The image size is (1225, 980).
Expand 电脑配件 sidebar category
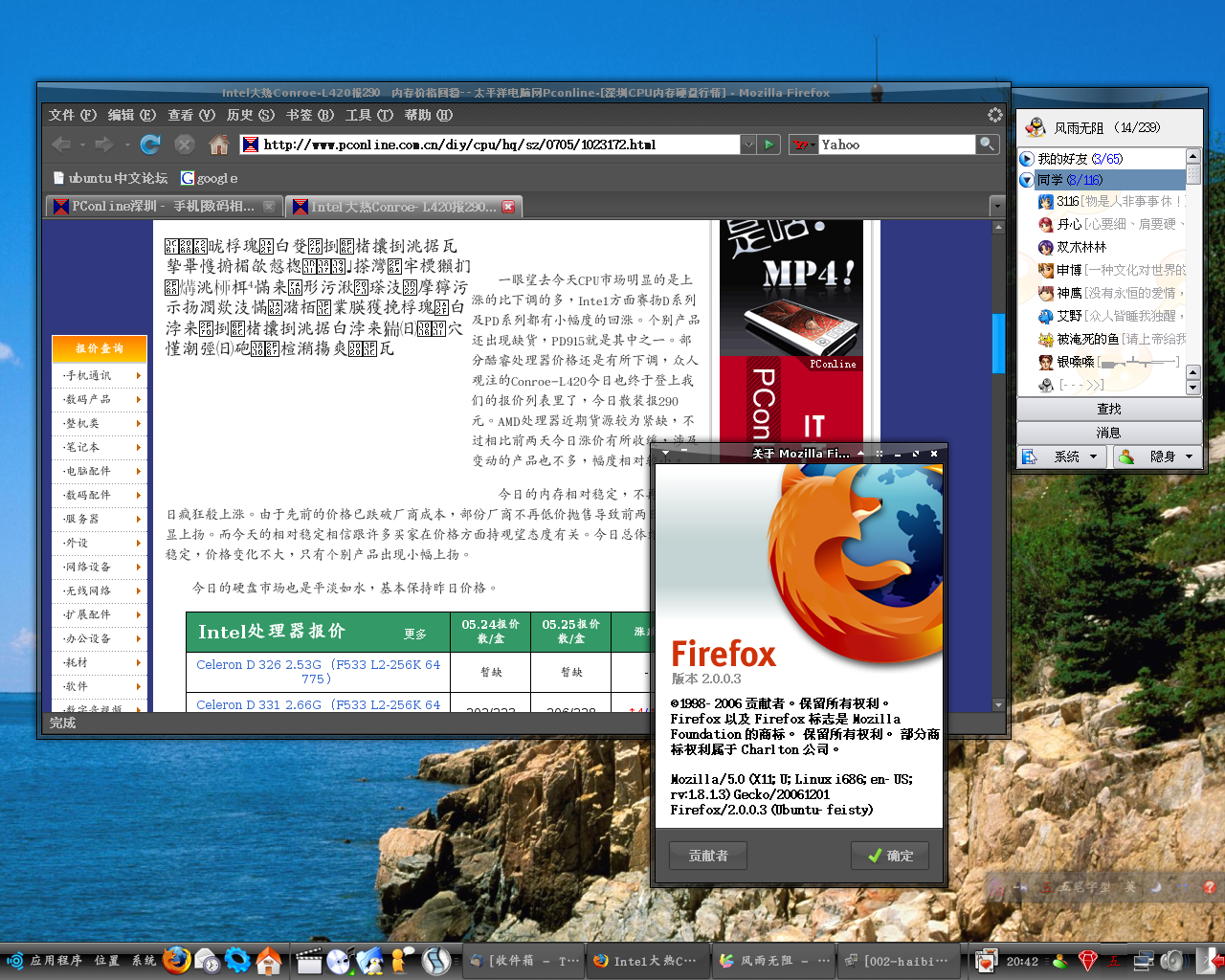coord(101,471)
